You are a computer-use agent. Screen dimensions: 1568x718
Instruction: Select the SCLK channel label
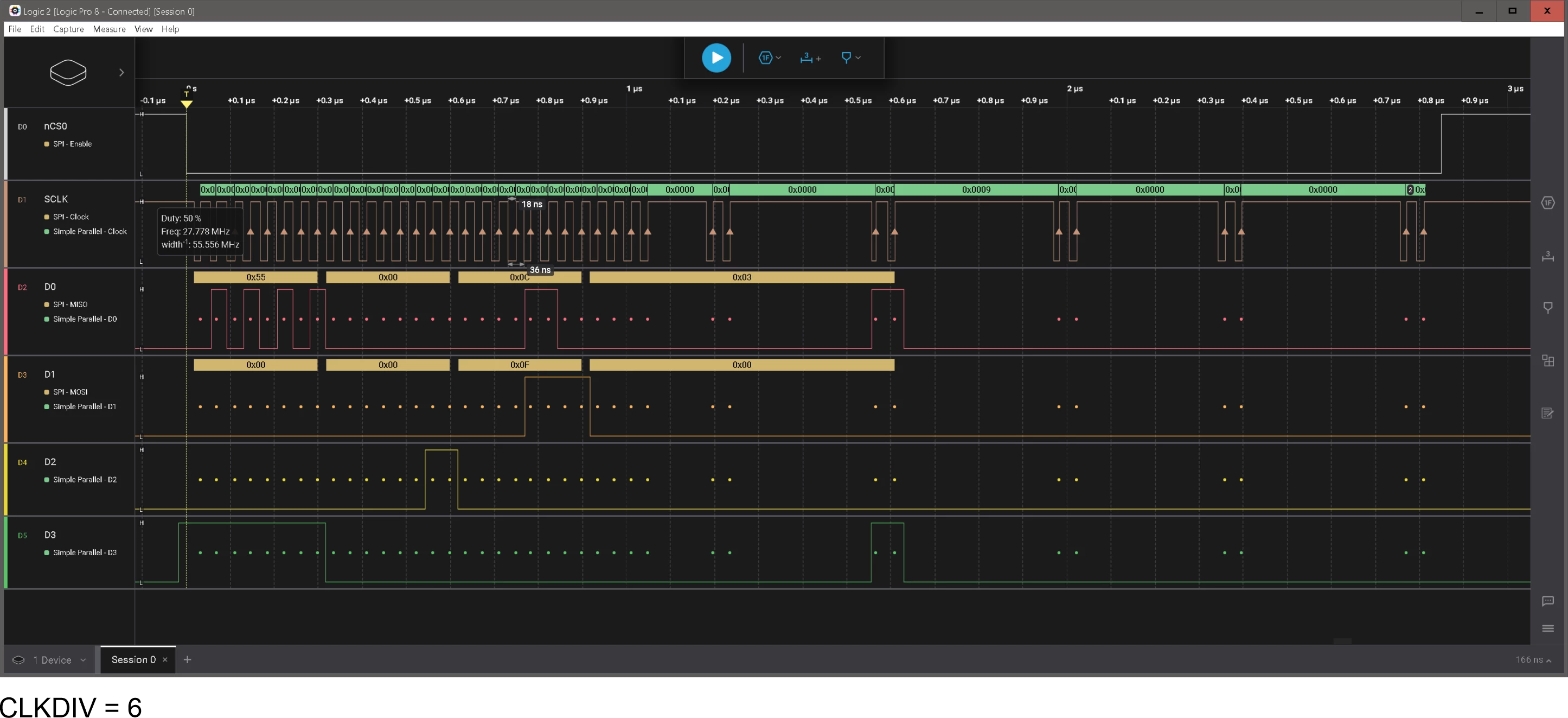56,200
